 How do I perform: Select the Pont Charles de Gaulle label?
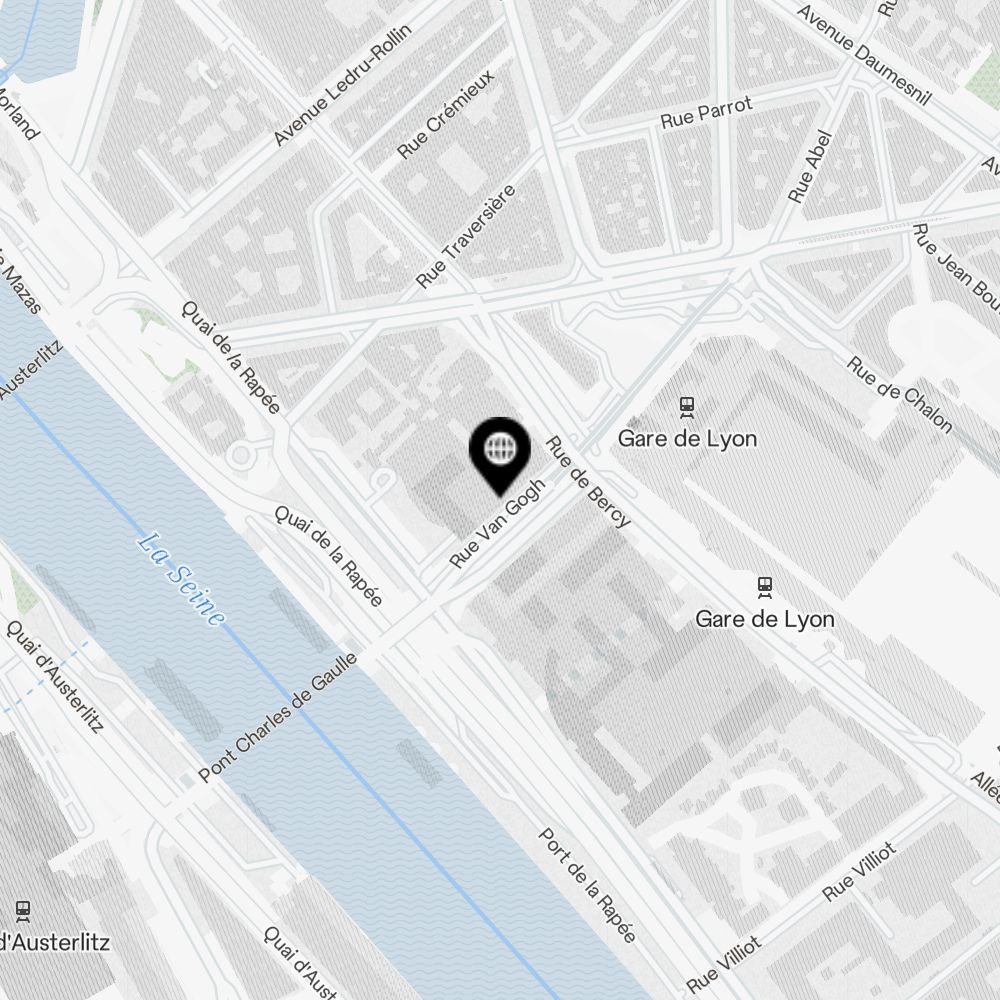point(278,717)
